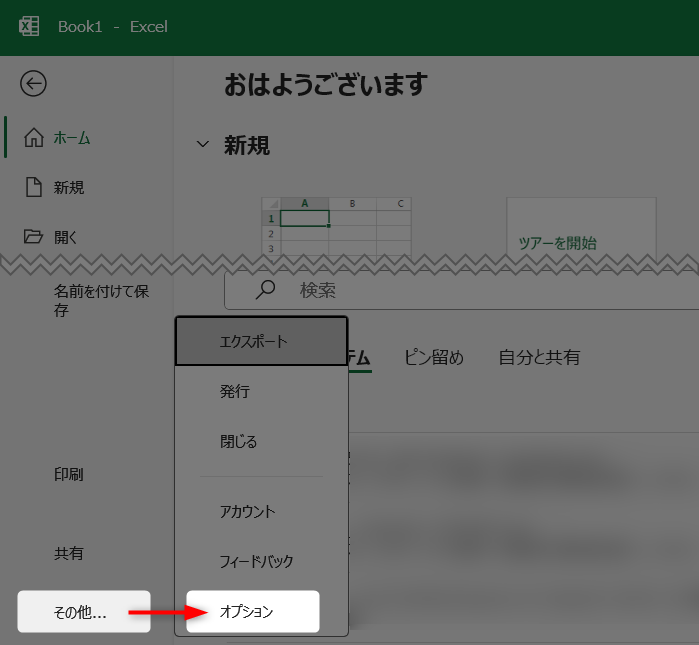The height and width of the screenshot is (645, 699).
Task: Click the おはようございます heading
Action: pos(326,84)
